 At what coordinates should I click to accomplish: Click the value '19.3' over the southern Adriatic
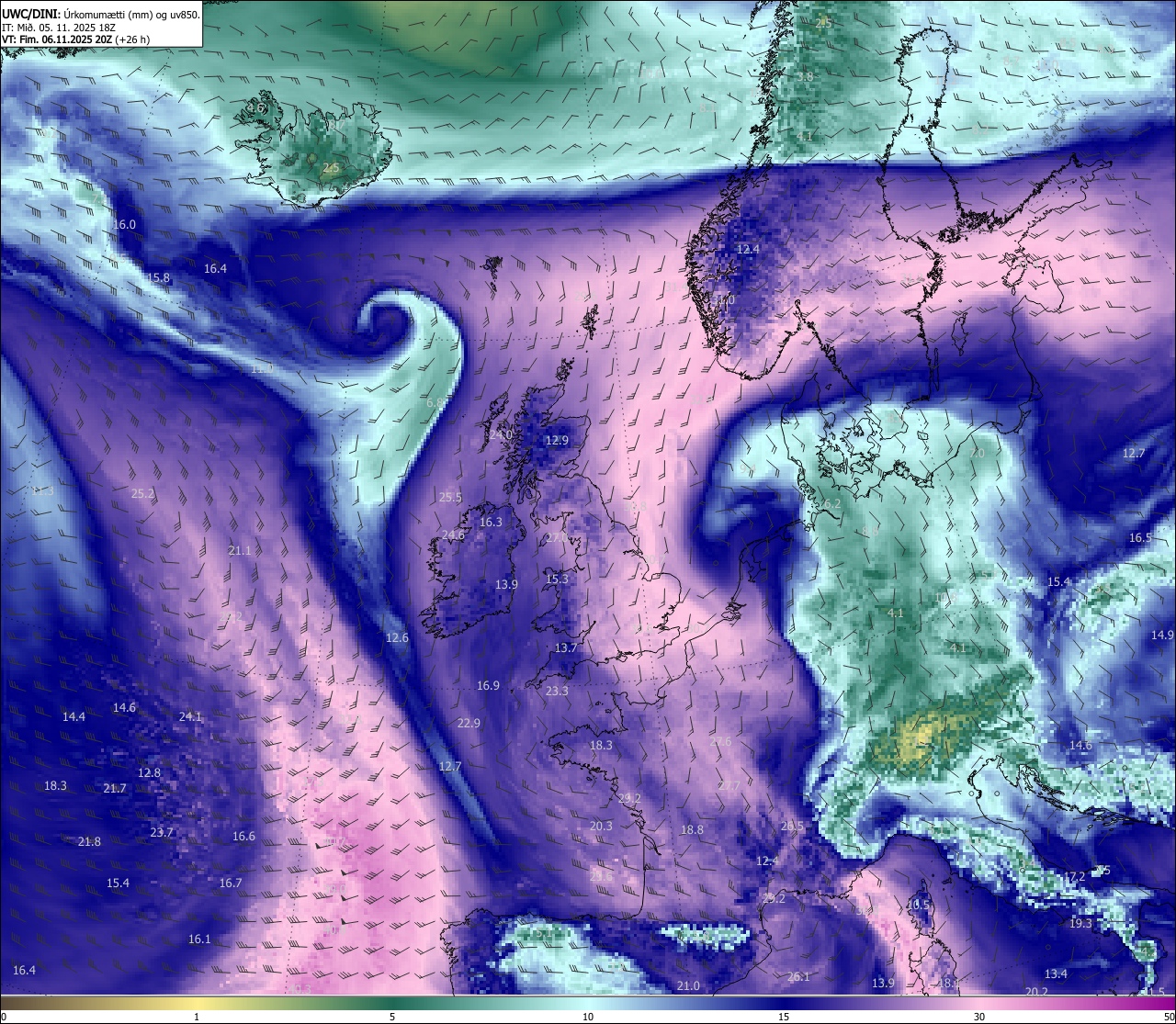[1080, 923]
